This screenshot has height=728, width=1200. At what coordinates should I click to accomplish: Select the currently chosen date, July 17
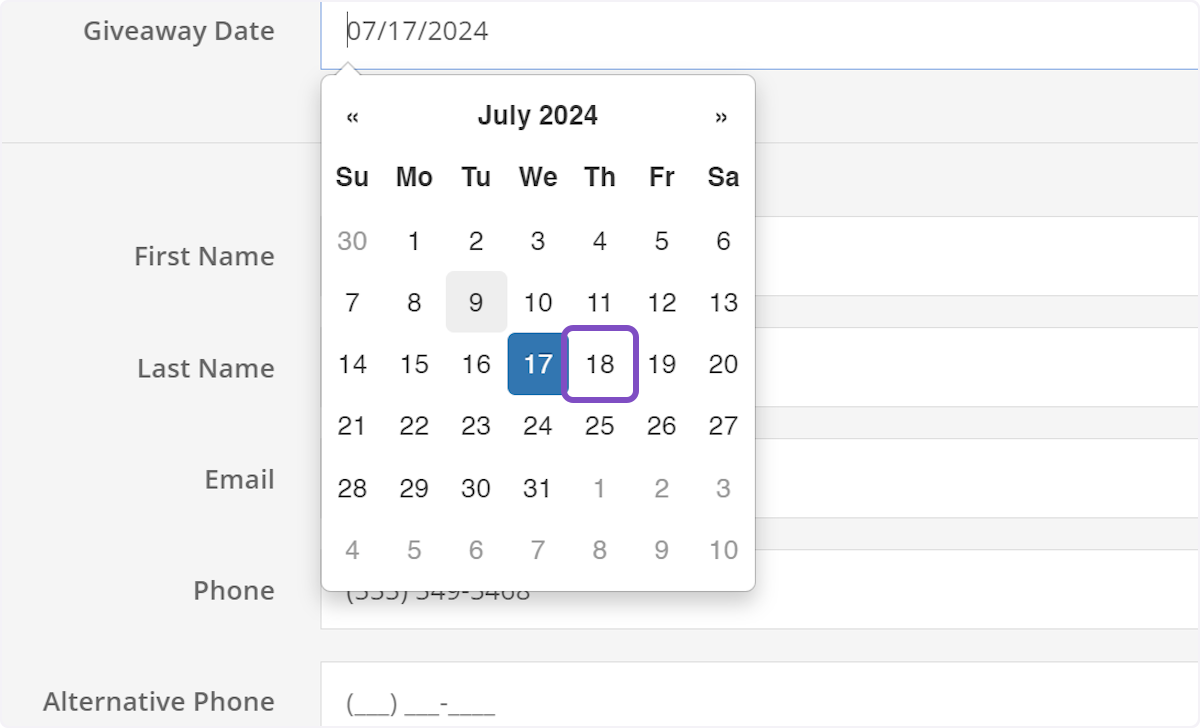537,364
